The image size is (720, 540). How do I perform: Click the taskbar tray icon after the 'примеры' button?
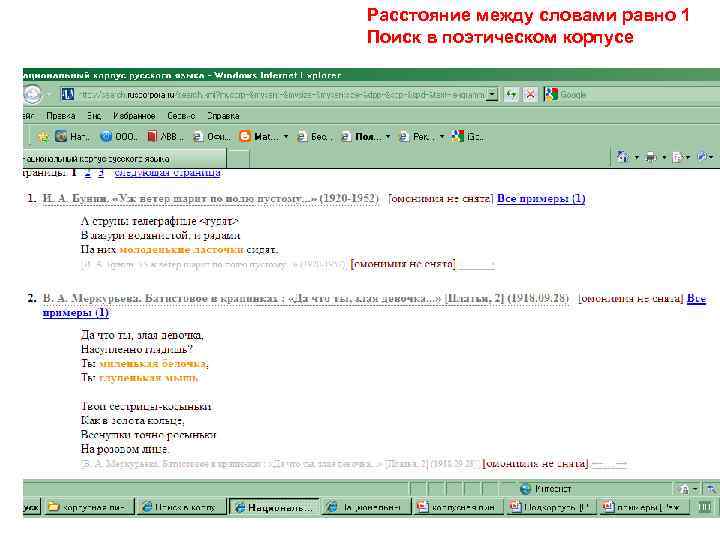pos(704,507)
